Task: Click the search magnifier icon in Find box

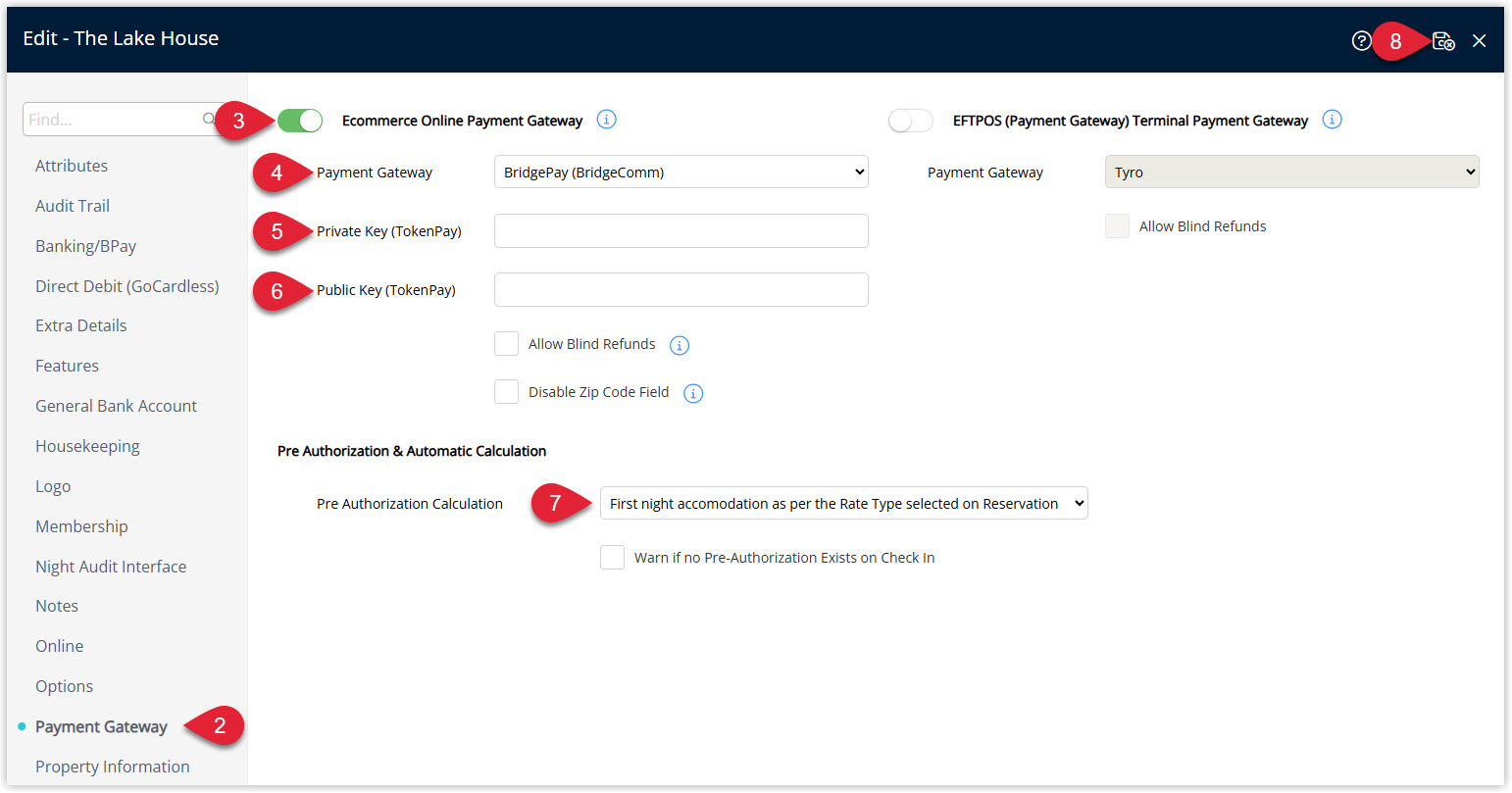Action: pyautogui.click(x=208, y=120)
